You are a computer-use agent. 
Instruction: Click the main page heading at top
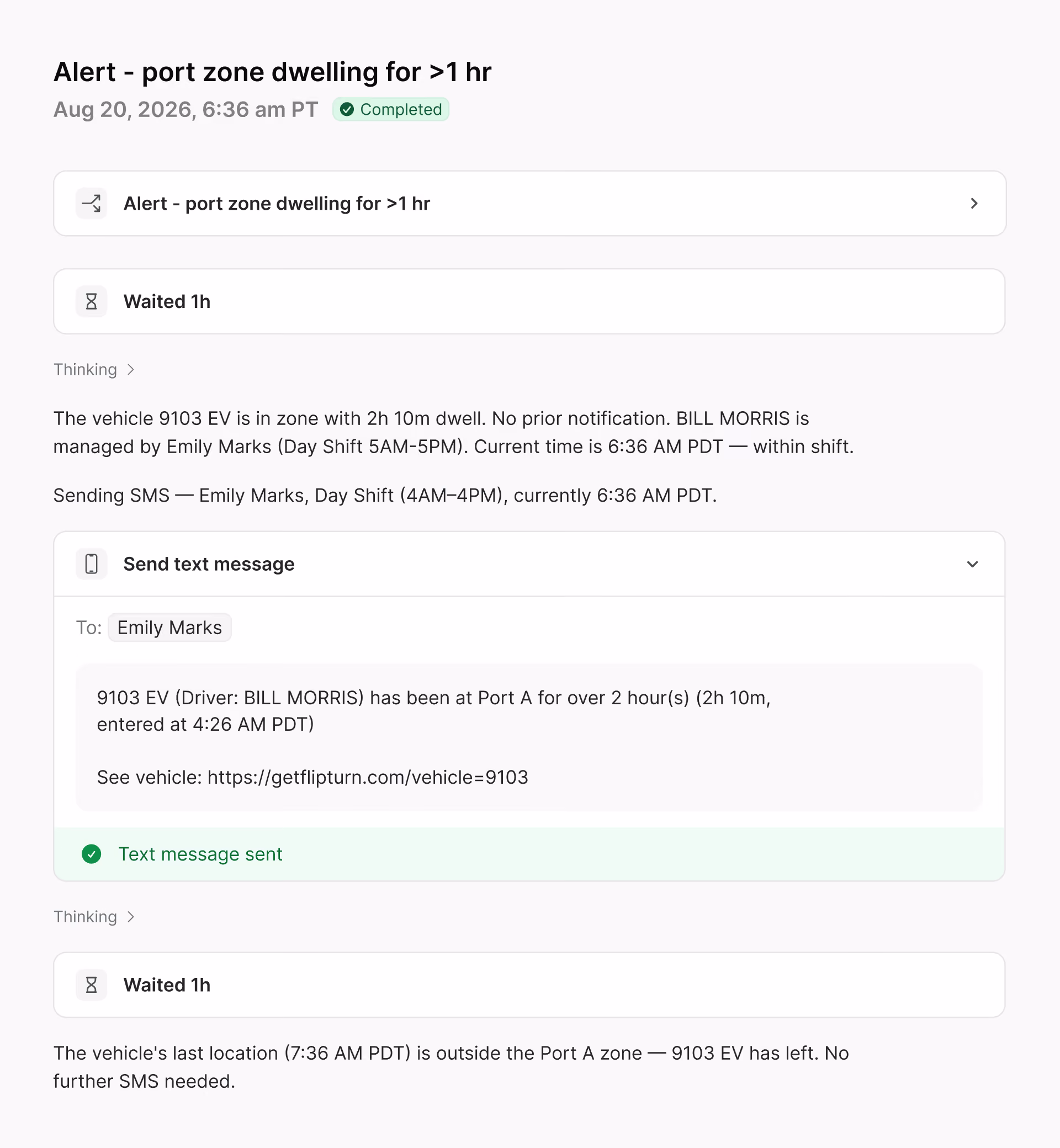coord(273,72)
